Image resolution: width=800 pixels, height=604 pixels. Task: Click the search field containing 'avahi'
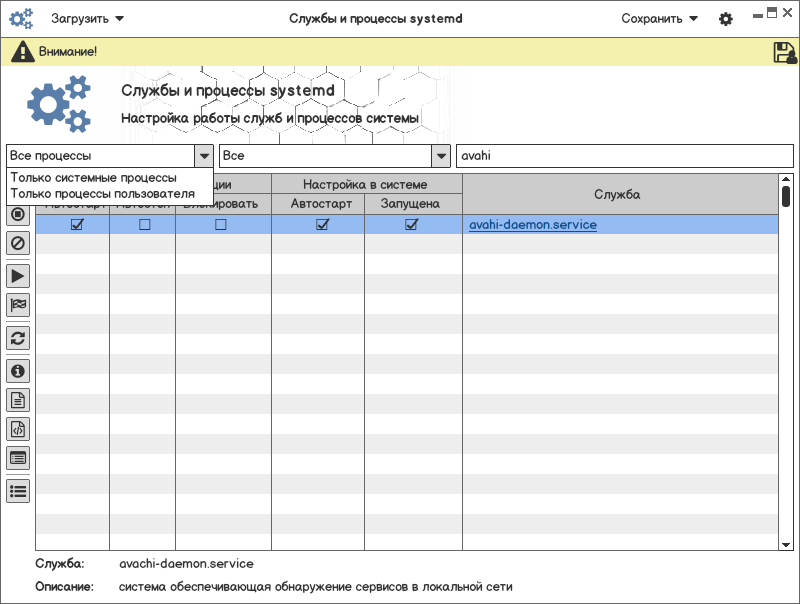click(624, 156)
